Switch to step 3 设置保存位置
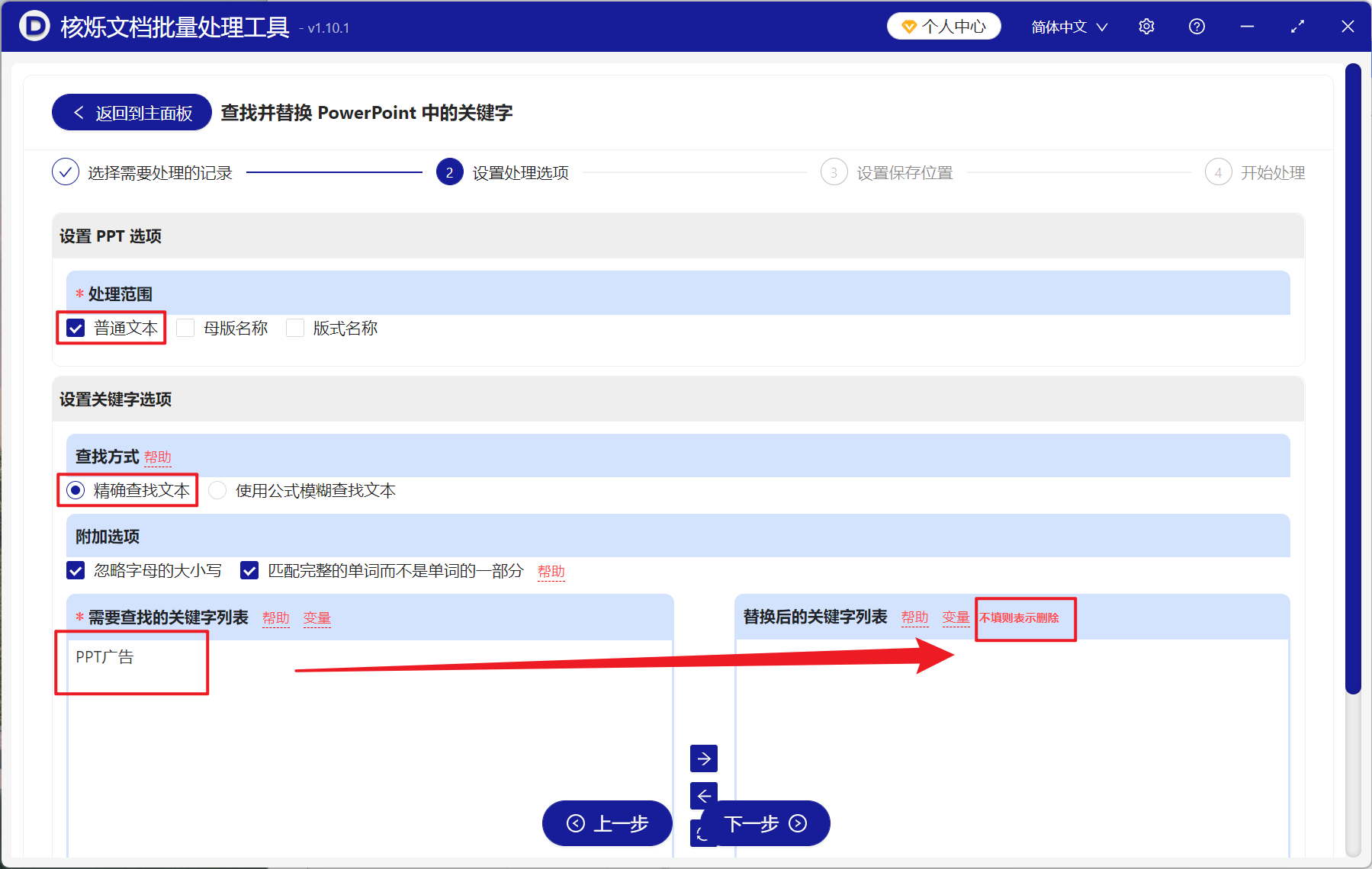1372x869 pixels. point(834,172)
